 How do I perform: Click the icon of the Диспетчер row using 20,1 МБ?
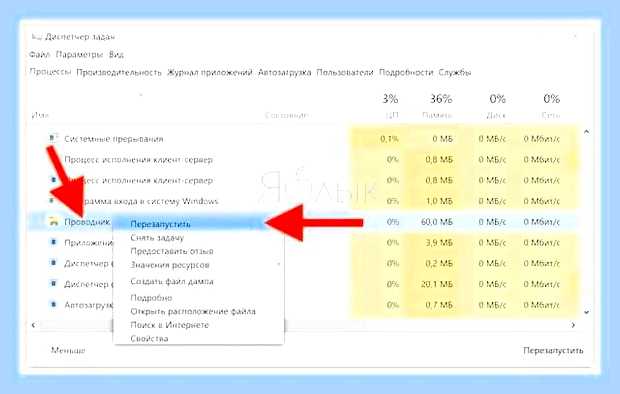[x=53, y=284]
